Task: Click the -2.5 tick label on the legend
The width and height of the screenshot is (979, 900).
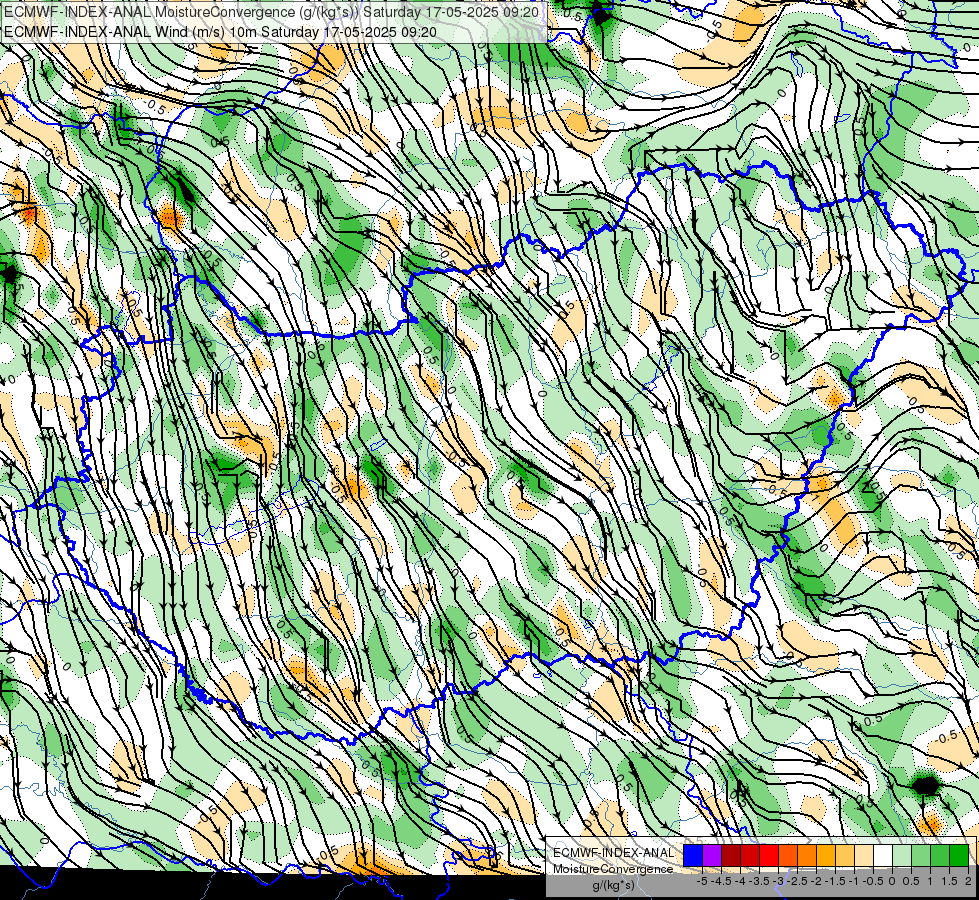Action: [797, 881]
